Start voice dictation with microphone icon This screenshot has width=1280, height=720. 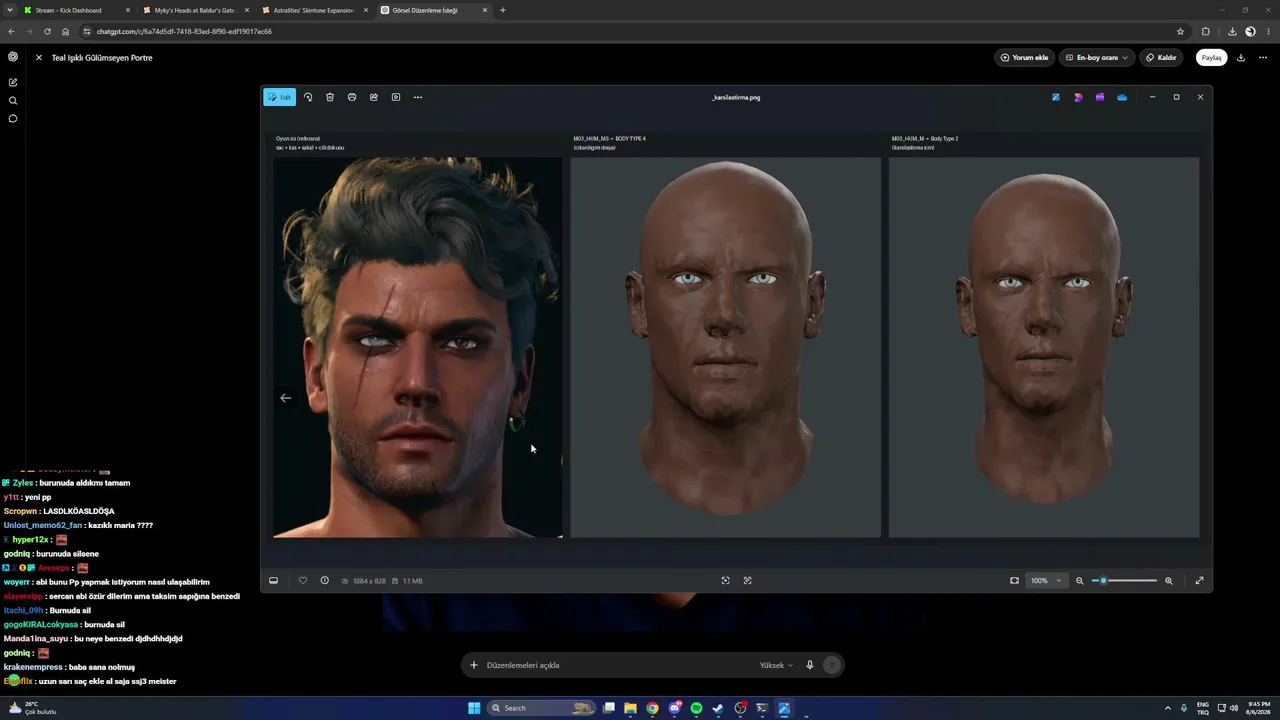810,665
